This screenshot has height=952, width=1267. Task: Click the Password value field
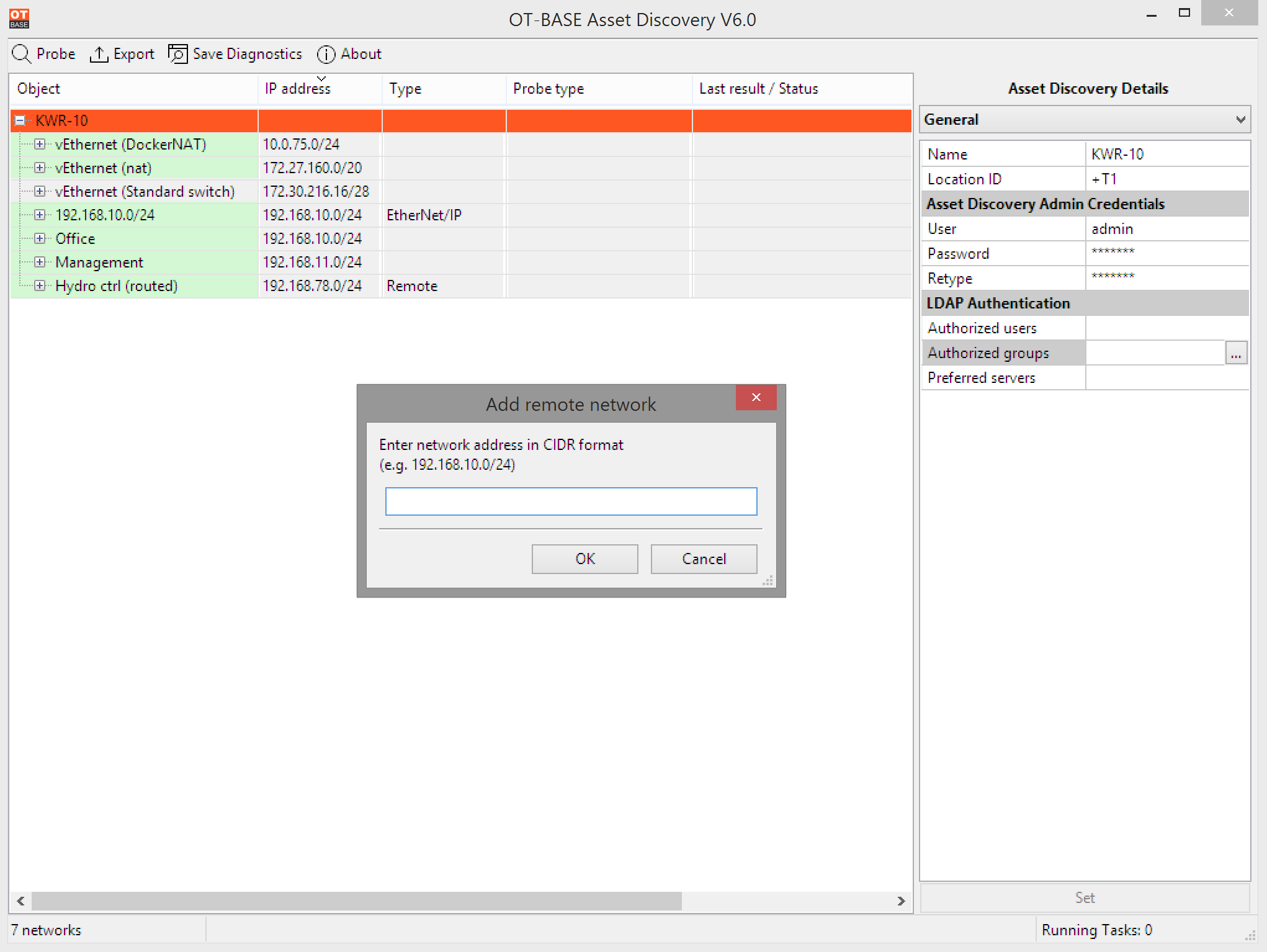(1167, 253)
